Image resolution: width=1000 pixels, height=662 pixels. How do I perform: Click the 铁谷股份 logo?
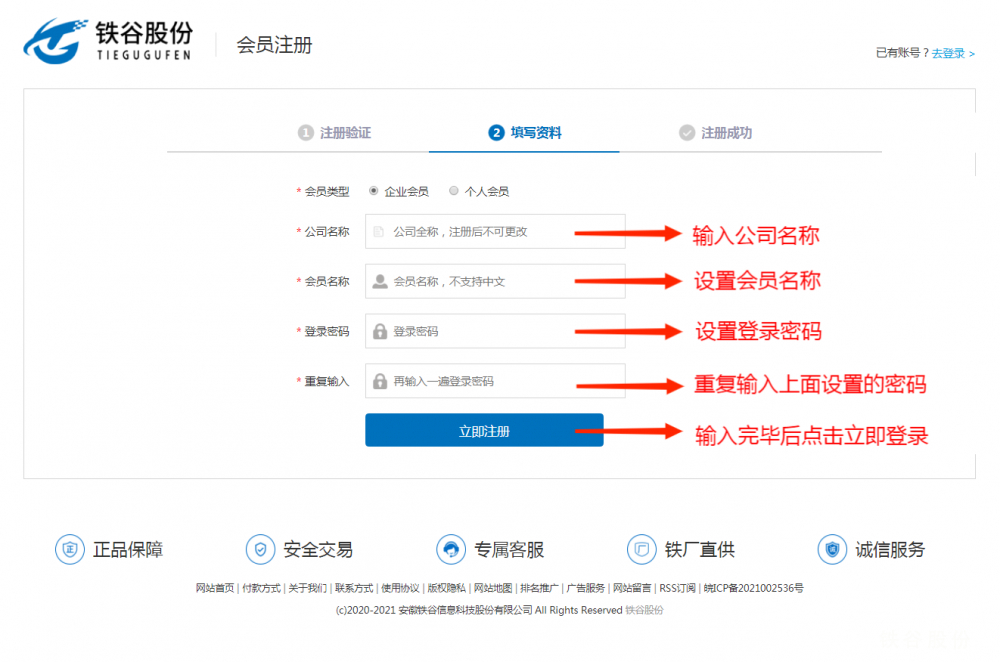pos(108,41)
